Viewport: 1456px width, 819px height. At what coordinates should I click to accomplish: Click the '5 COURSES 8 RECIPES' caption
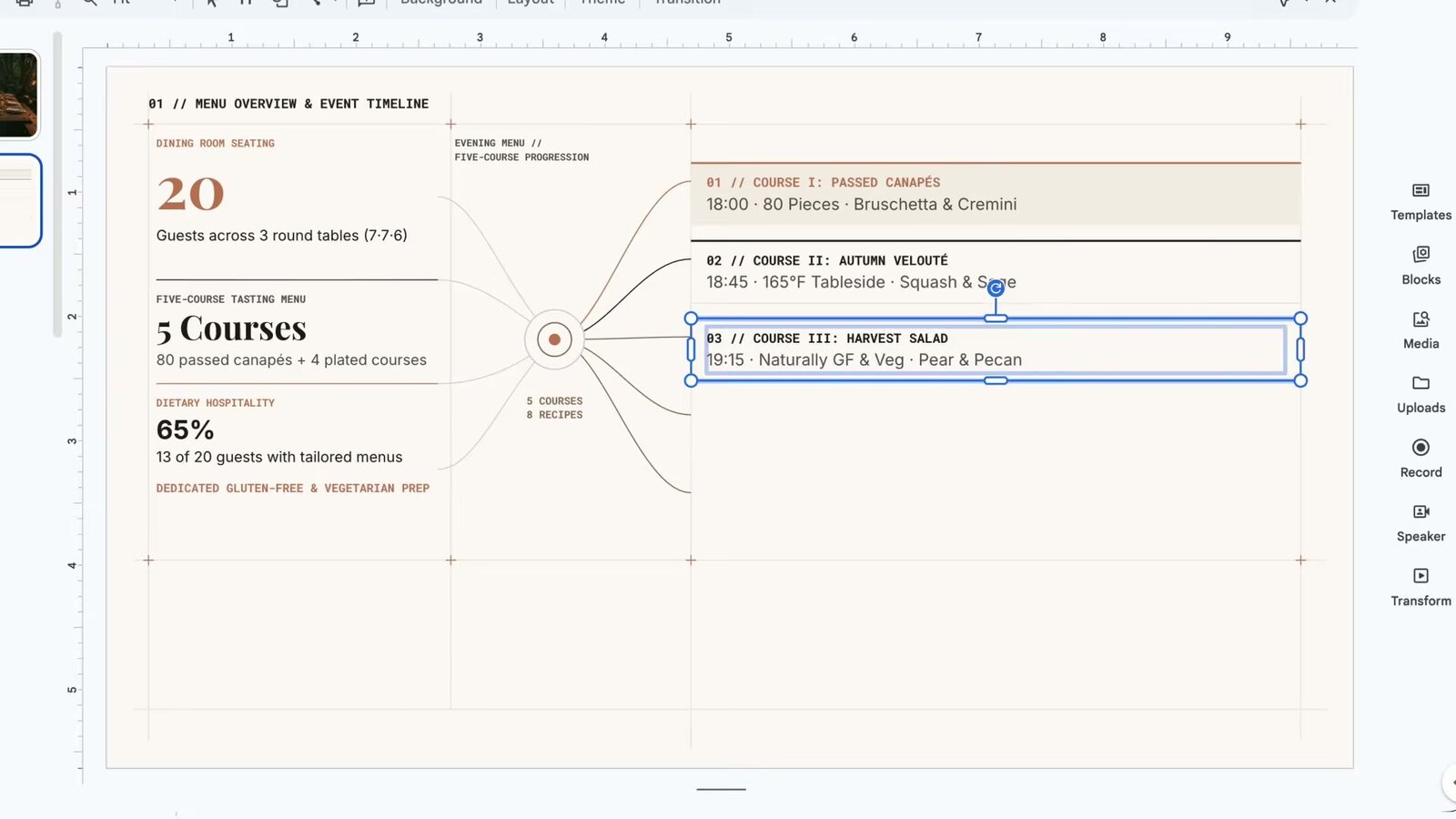click(x=554, y=408)
